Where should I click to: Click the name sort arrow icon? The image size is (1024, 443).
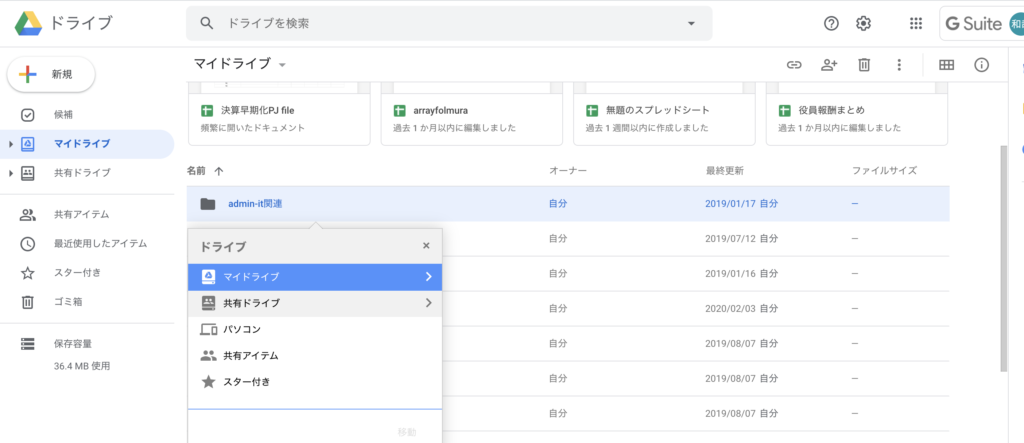tap(219, 171)
